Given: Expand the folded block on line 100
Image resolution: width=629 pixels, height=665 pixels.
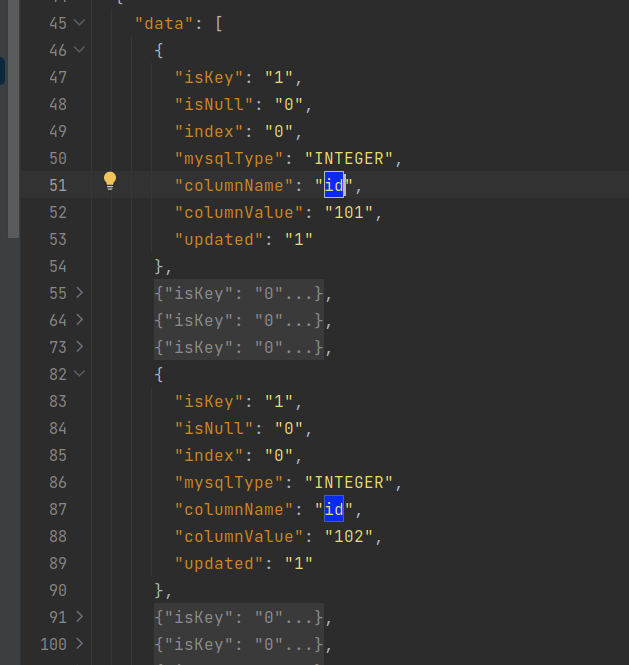Looking at the screenshot, I should tap(79, 644).
